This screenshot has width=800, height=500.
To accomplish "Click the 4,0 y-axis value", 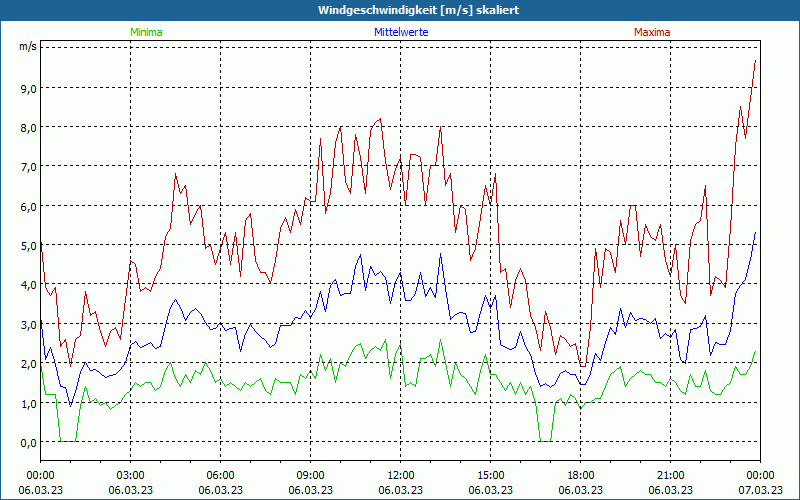I will [x=29, y=285].
